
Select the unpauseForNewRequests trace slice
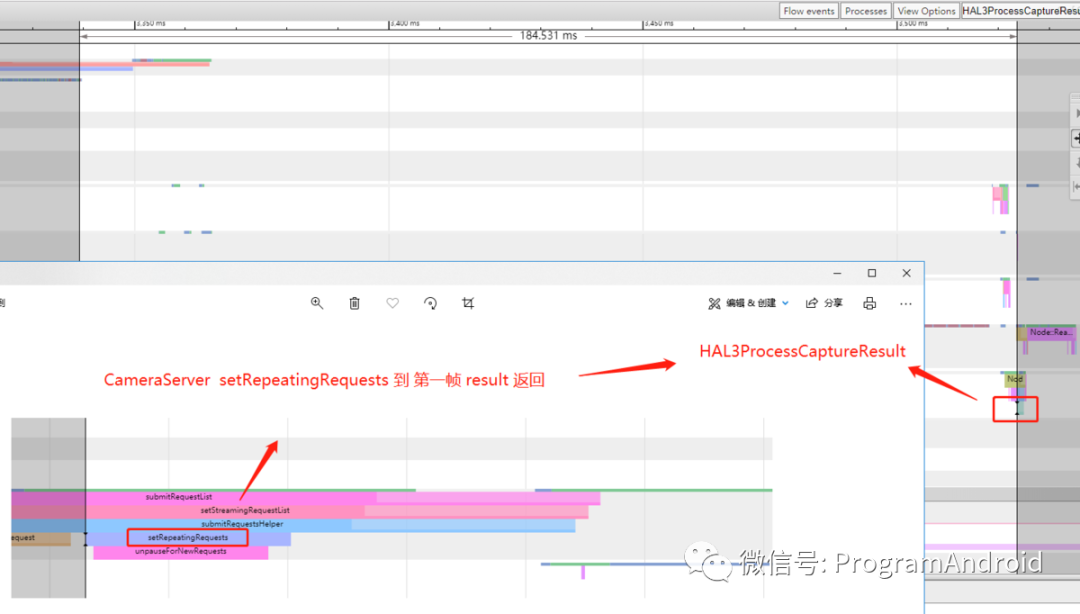(x=180, y=552)
